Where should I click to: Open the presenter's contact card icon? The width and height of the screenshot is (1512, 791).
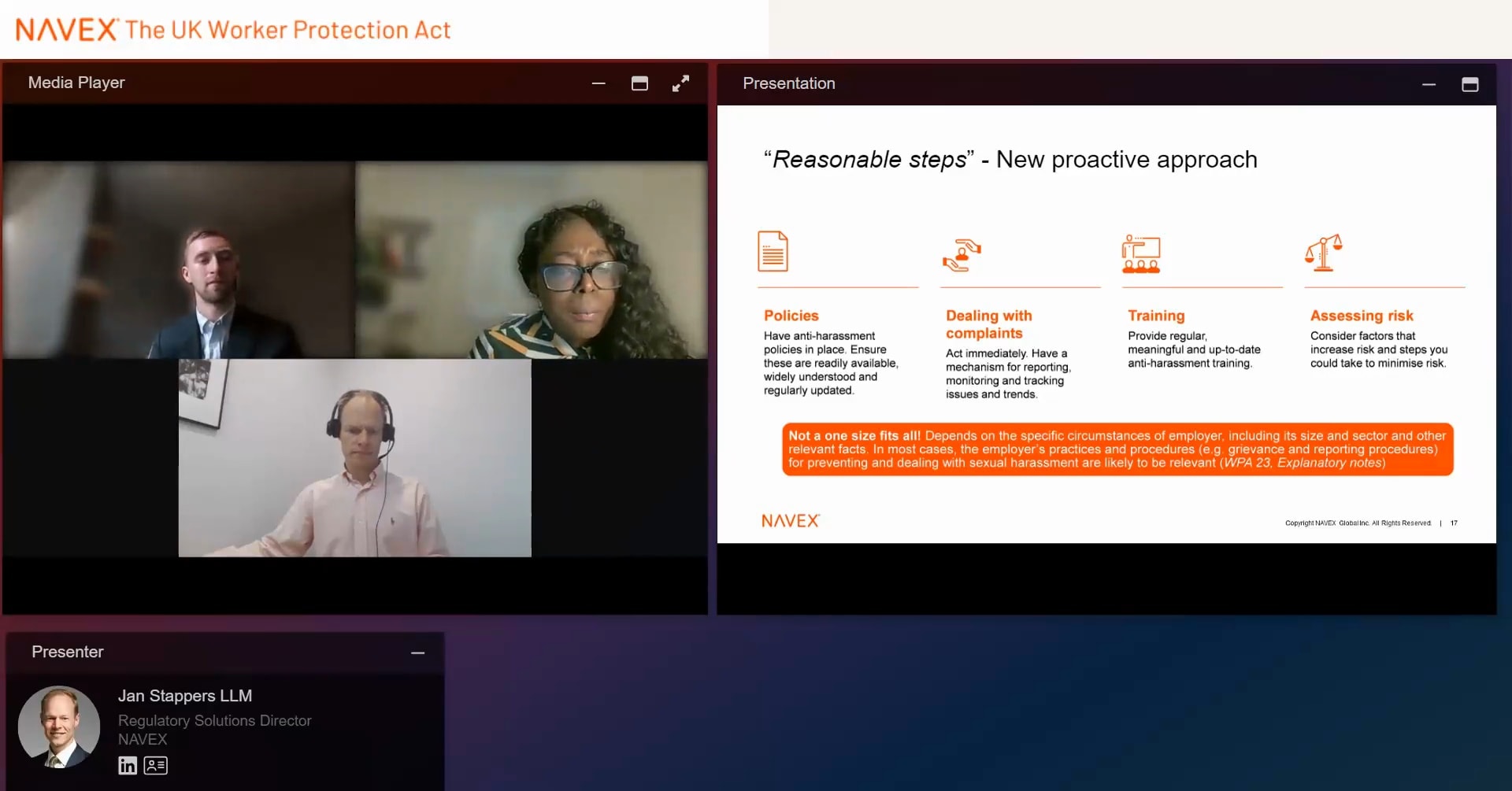[156, 765]
